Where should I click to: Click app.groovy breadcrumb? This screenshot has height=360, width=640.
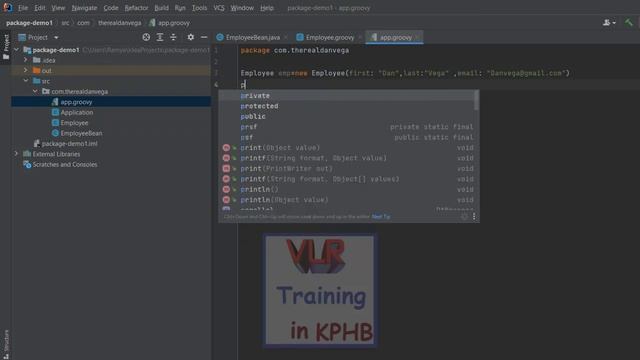point(169,23)
